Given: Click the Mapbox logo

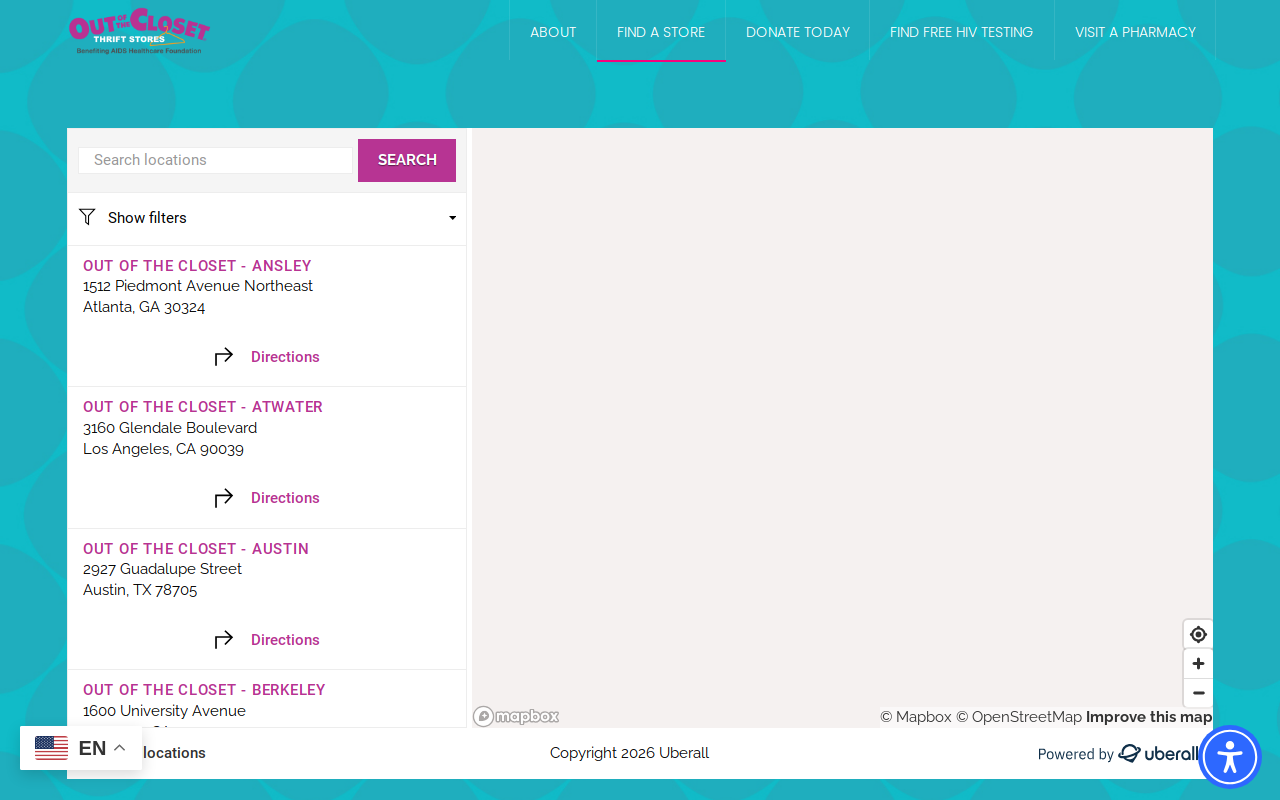Looking at the screenshot, I should tap(516, 716).
